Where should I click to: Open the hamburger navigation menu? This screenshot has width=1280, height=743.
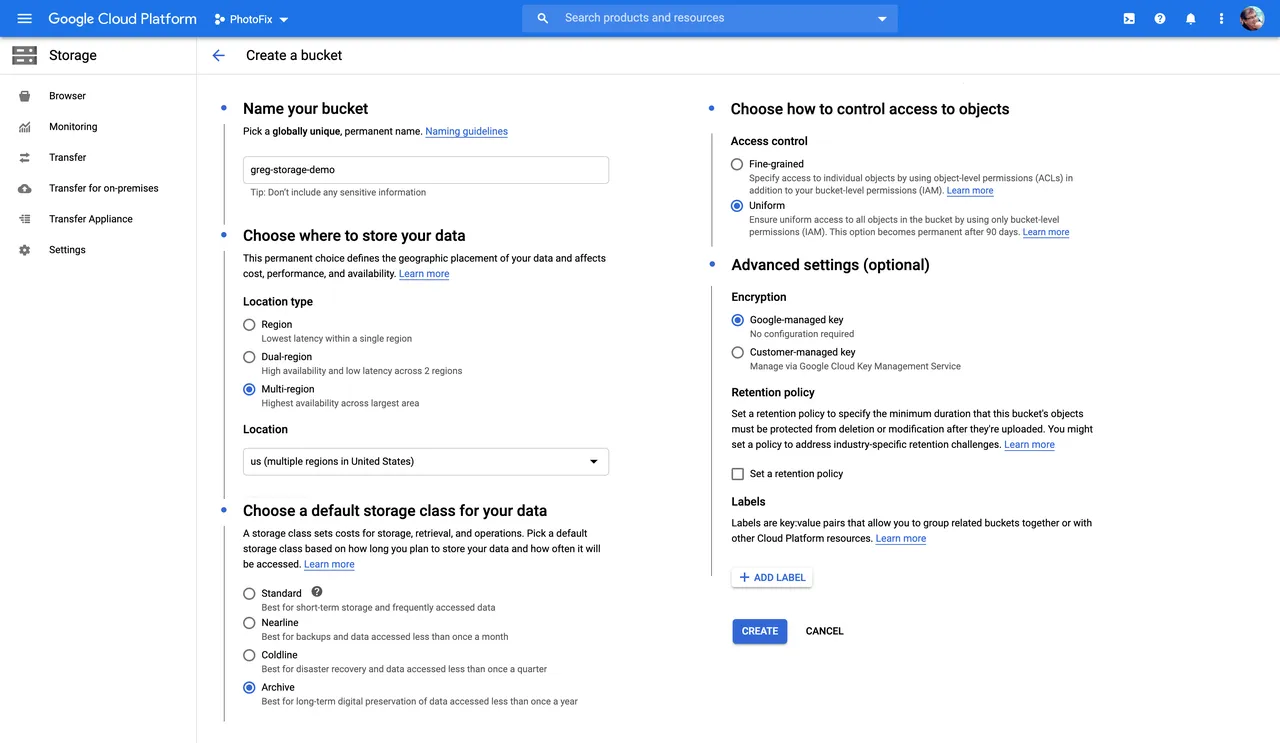[25, 18]
